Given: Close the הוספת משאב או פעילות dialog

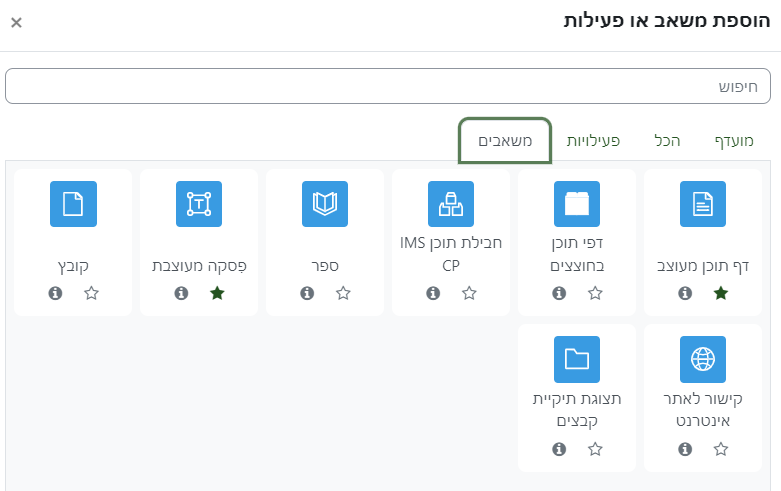Looking at the screenshot, I should click(16, 22).
